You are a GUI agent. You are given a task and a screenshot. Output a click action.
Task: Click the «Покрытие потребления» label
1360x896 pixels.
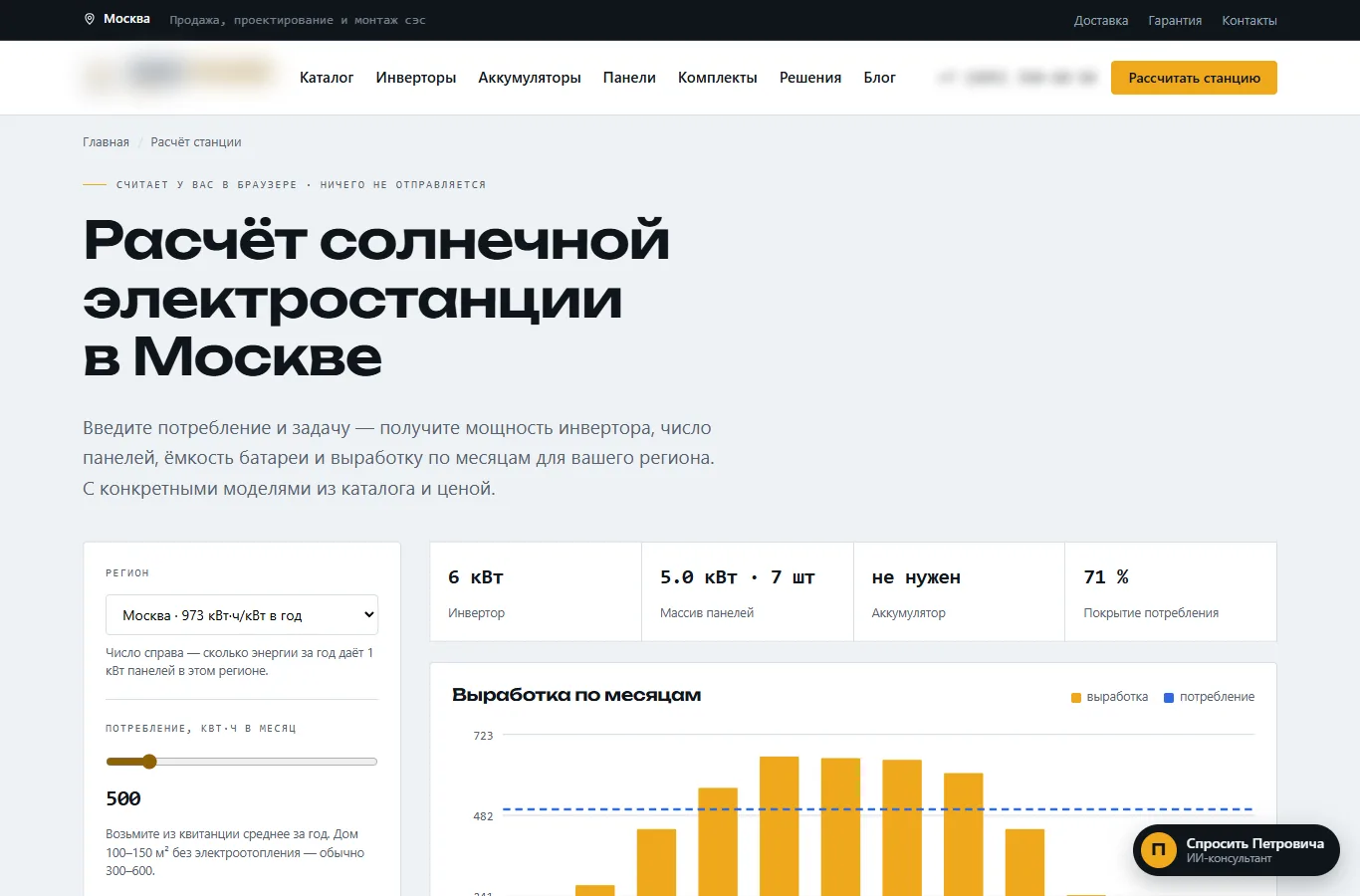1151,613
